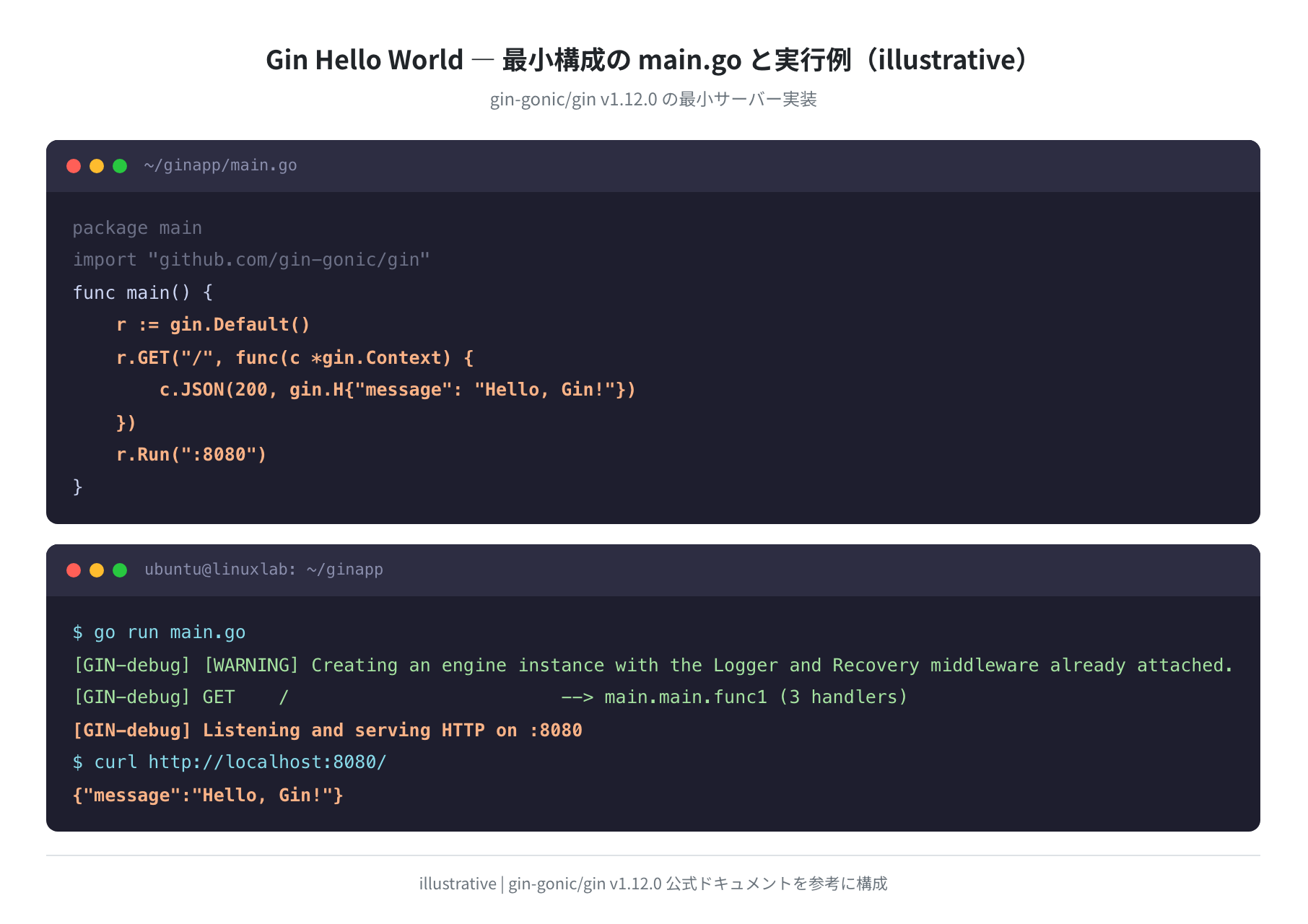This screenshot has height=924, width=1308.
Task: Click the '$ go run main.go' command
Action: click(159, 632)
